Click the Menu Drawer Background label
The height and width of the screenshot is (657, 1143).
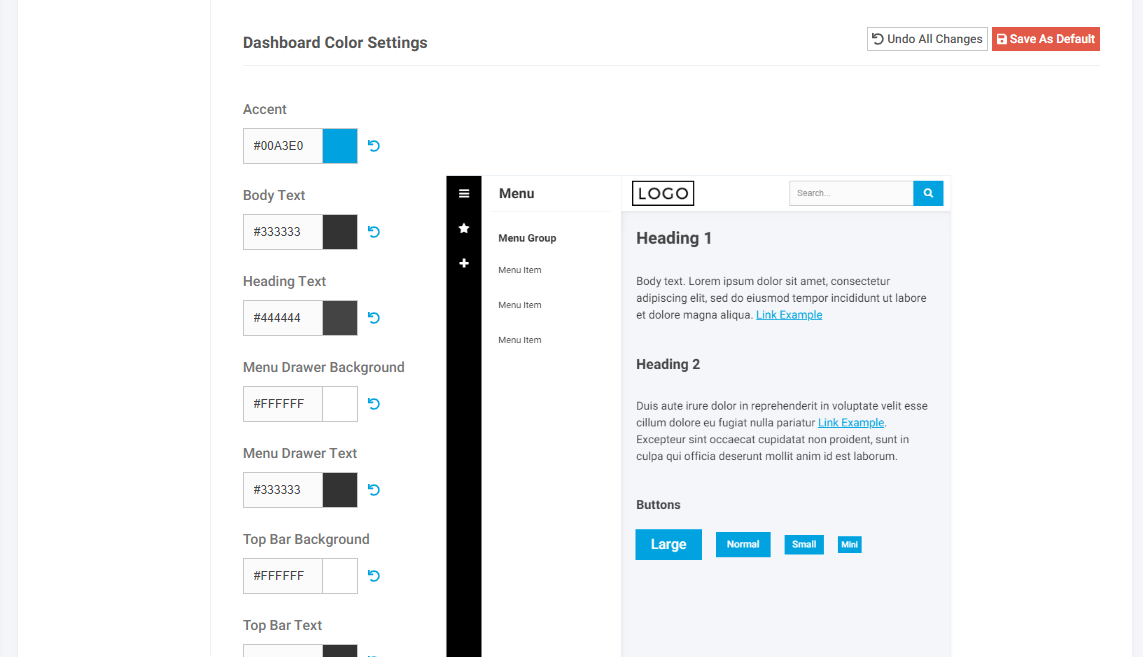click(324, 368)
